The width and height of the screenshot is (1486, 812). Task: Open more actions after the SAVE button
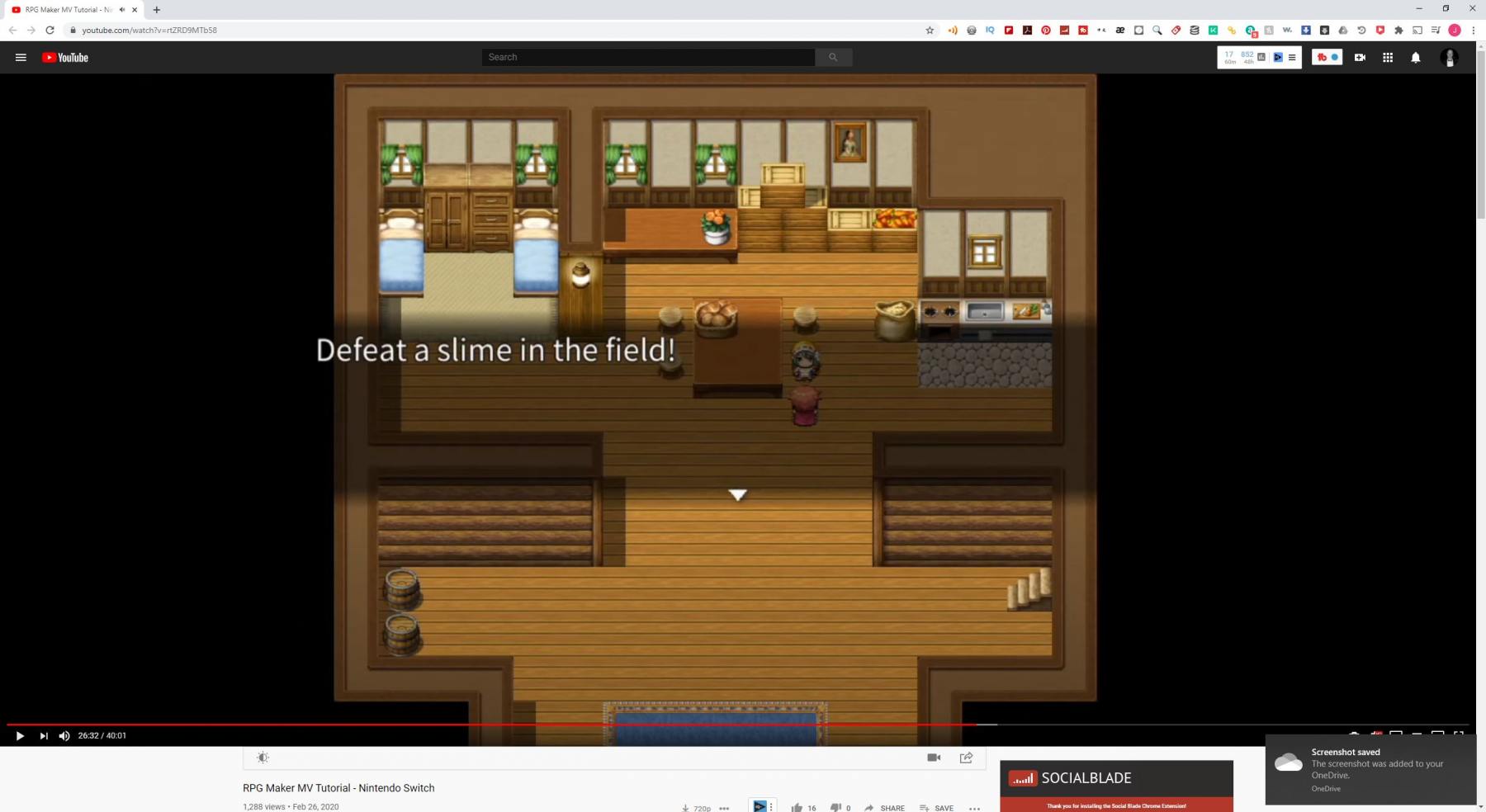coord(974,808)
